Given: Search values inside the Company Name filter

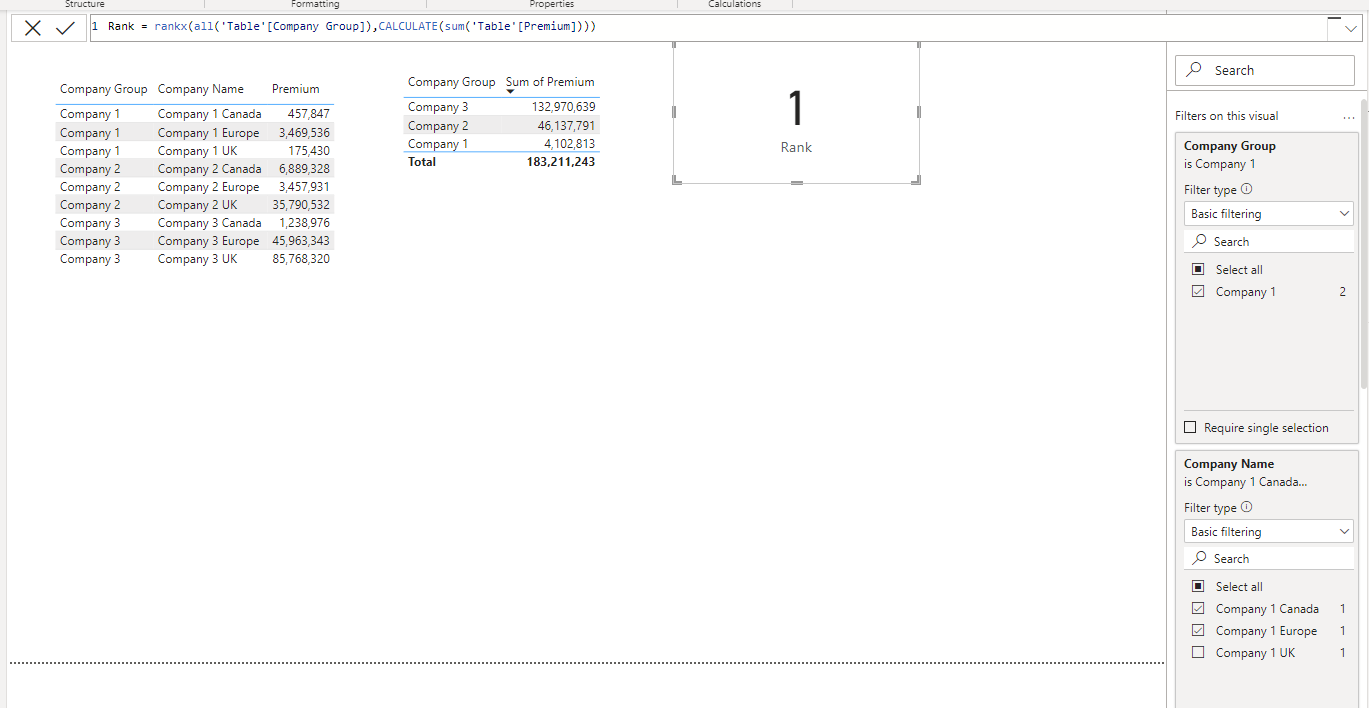Looking at the screenshot, I should pyautogui.click(x=1269, y=559).
